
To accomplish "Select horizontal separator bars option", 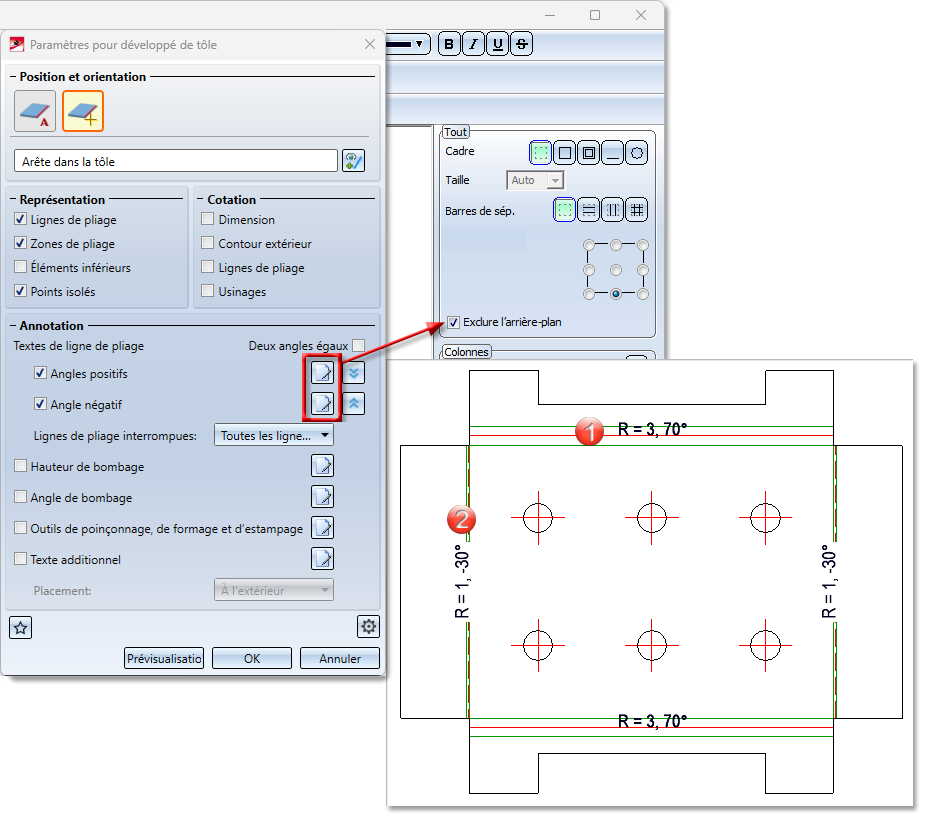I will [x=588, y=210].
